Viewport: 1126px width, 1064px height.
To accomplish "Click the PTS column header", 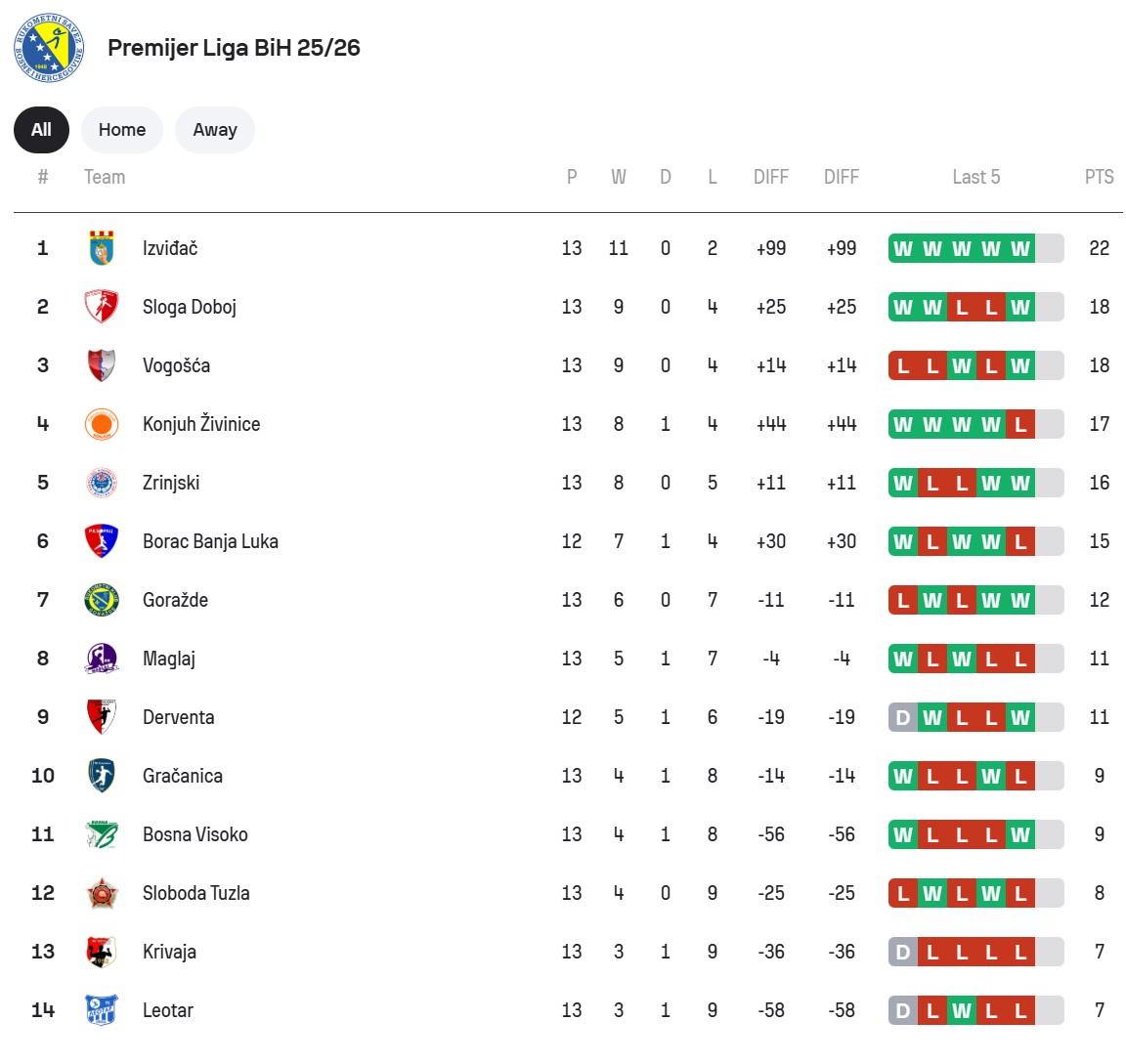I will coord(1099,177).
